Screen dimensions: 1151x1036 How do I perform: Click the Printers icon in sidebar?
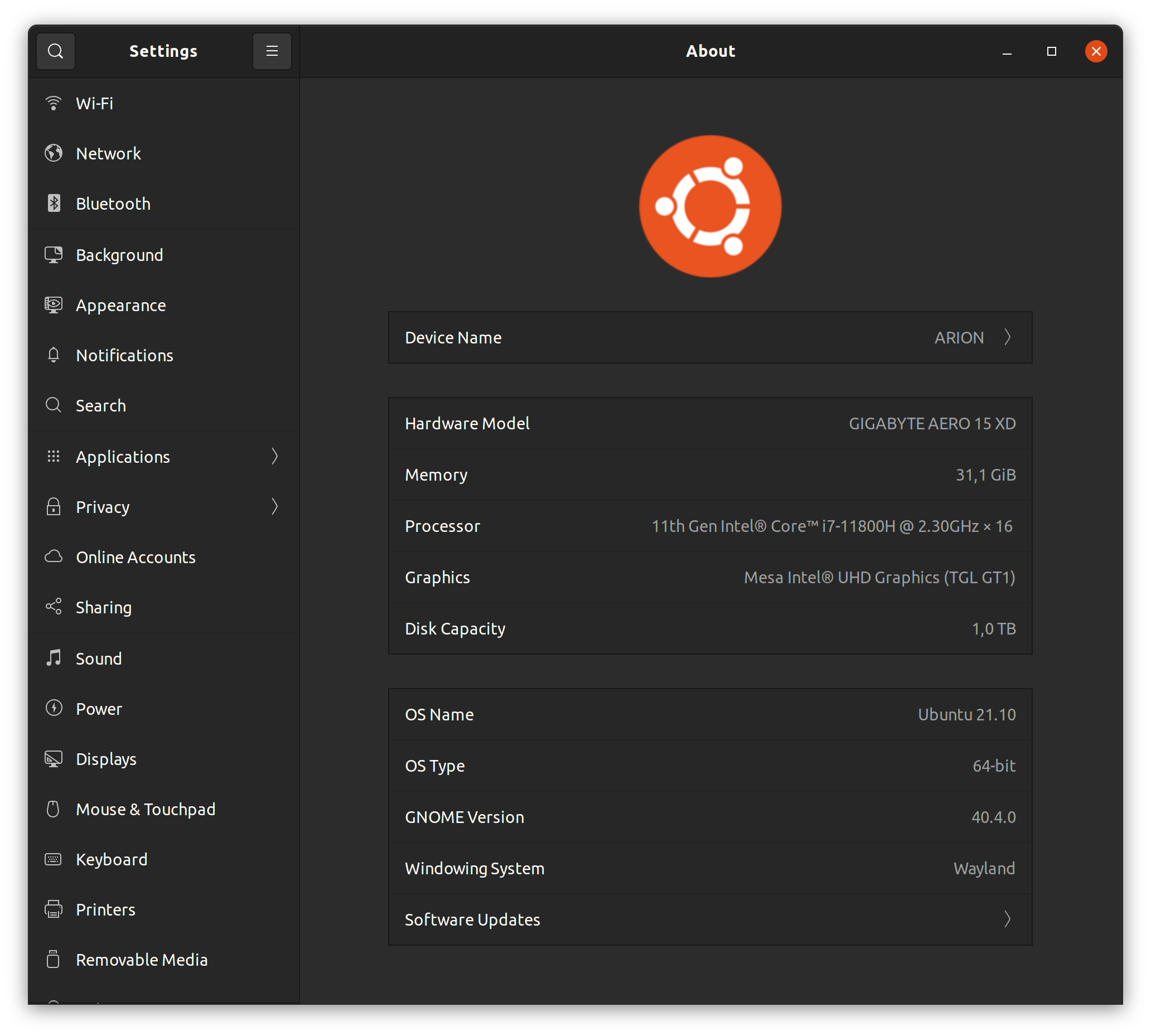tap(54, 909)
